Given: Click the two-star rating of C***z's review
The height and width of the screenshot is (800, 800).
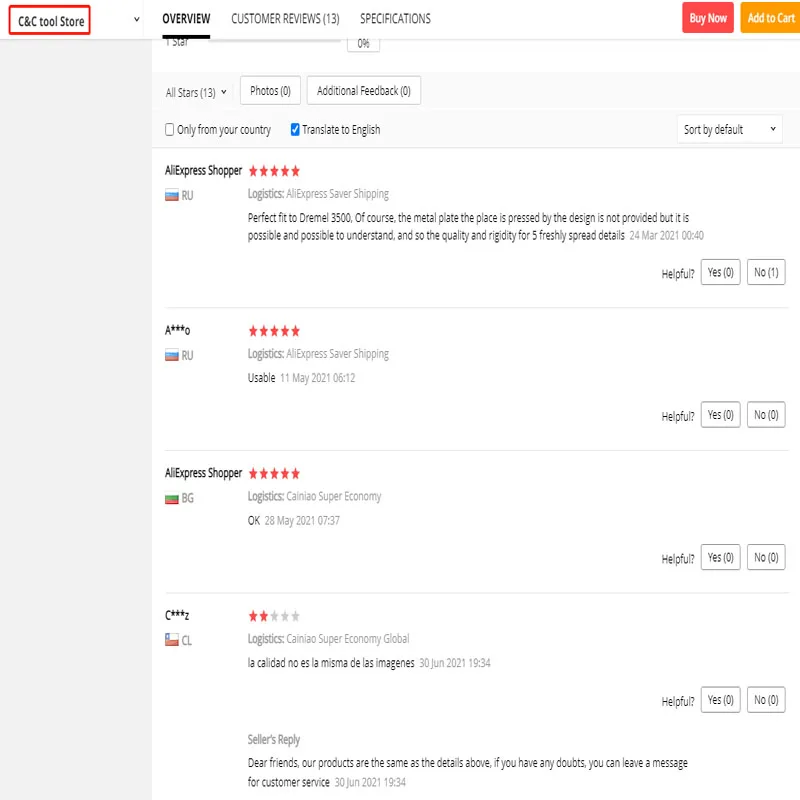Looking at the screenshot, I should (x=274, y=616).
